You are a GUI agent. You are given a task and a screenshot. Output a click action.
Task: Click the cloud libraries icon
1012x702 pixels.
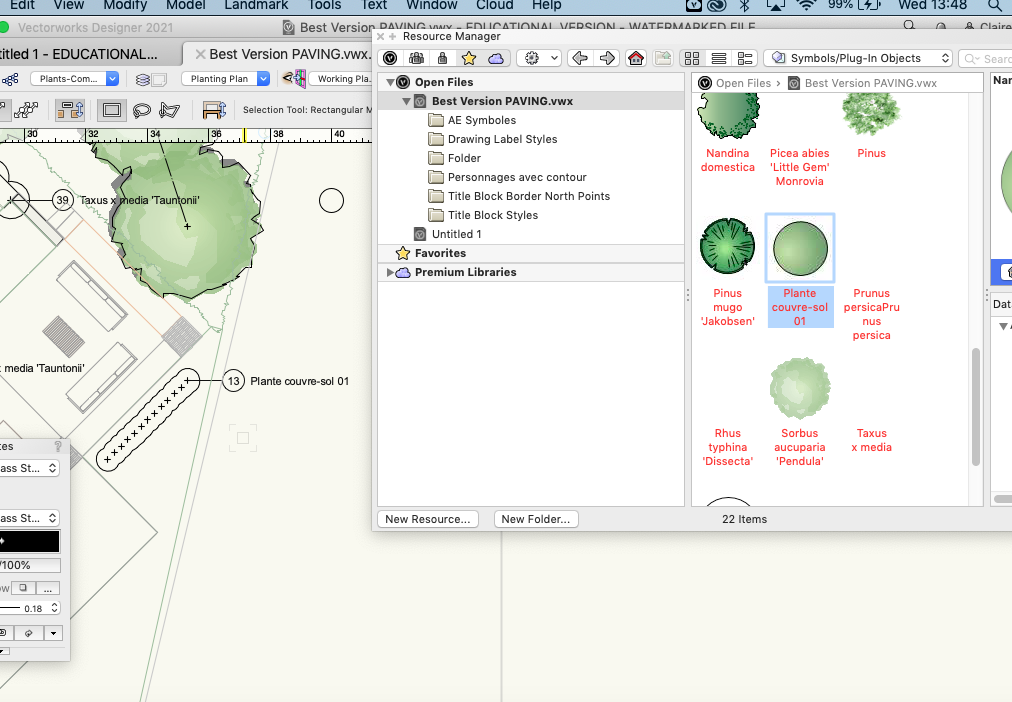point(494,58)
